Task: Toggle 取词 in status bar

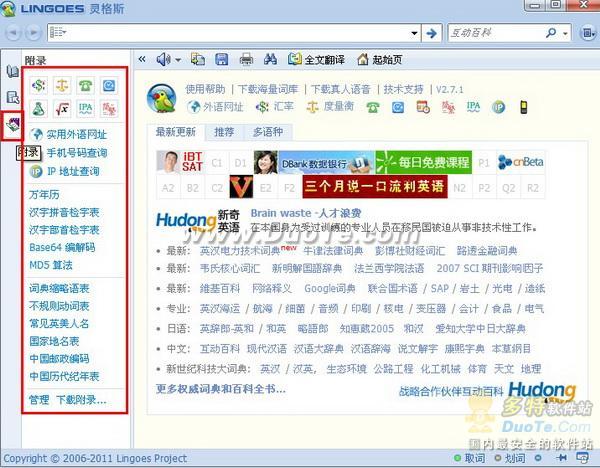Action: tap(470, 458)
